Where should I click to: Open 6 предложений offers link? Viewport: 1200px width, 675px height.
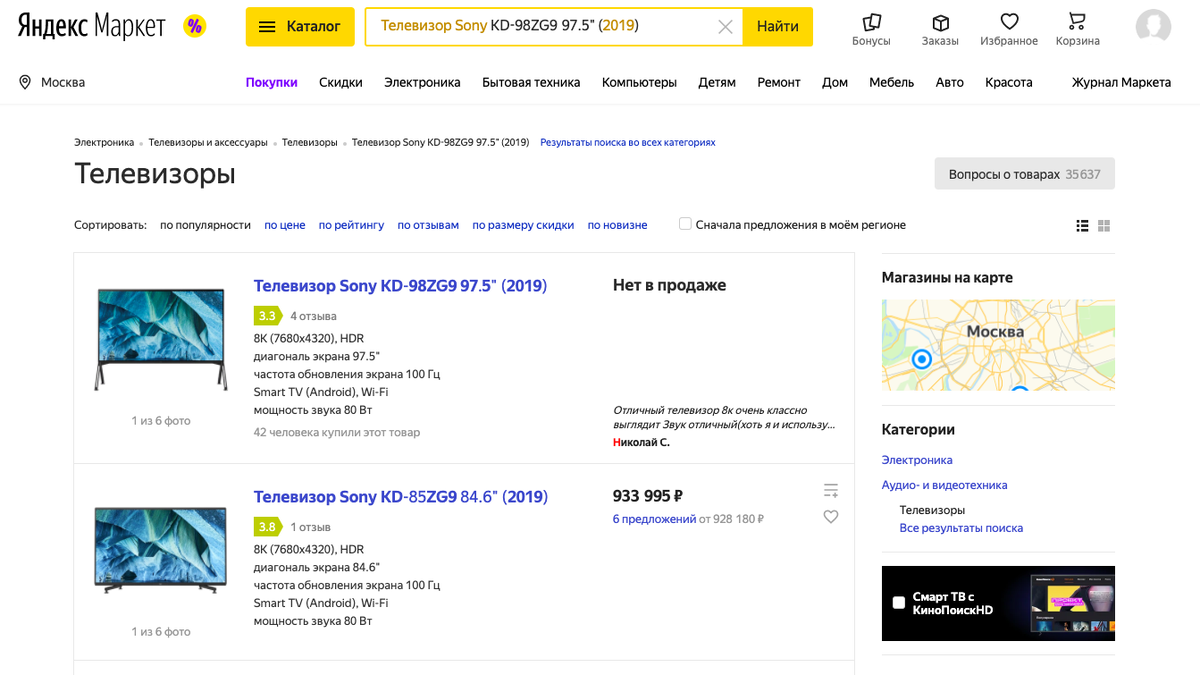click(654, 519)
